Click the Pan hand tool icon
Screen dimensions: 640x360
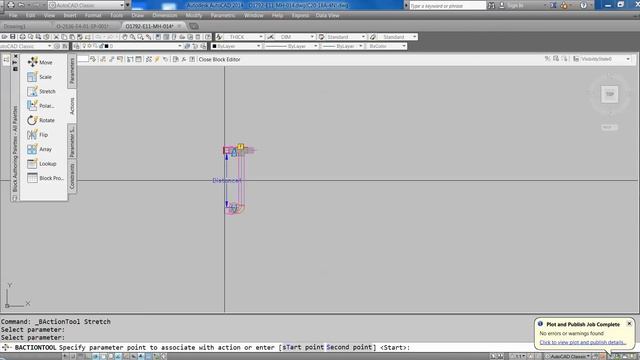click(125, 37)
